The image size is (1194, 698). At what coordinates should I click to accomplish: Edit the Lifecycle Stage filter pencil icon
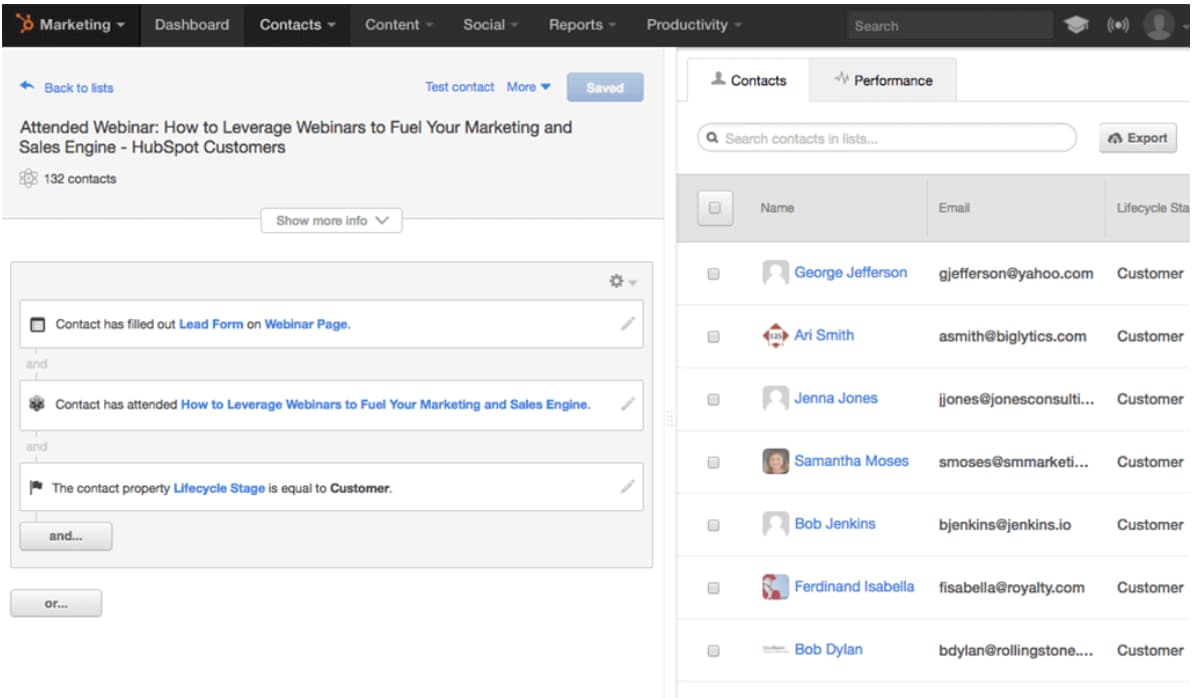point(627,487)
